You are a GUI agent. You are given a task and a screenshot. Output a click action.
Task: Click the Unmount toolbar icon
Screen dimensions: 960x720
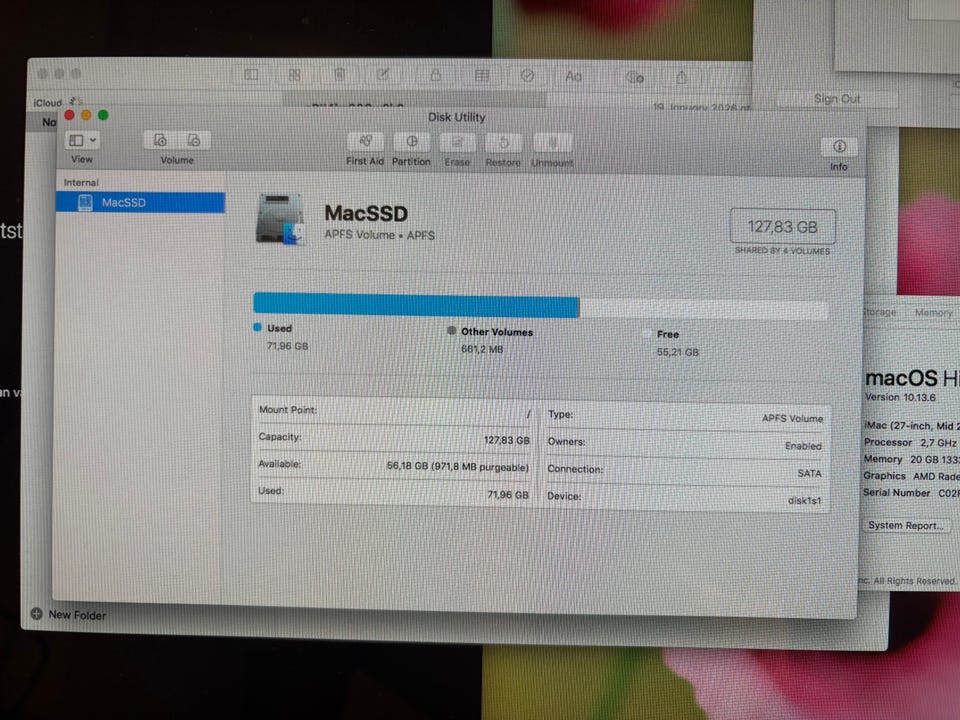pyautogui.click(x=552, y=143)
